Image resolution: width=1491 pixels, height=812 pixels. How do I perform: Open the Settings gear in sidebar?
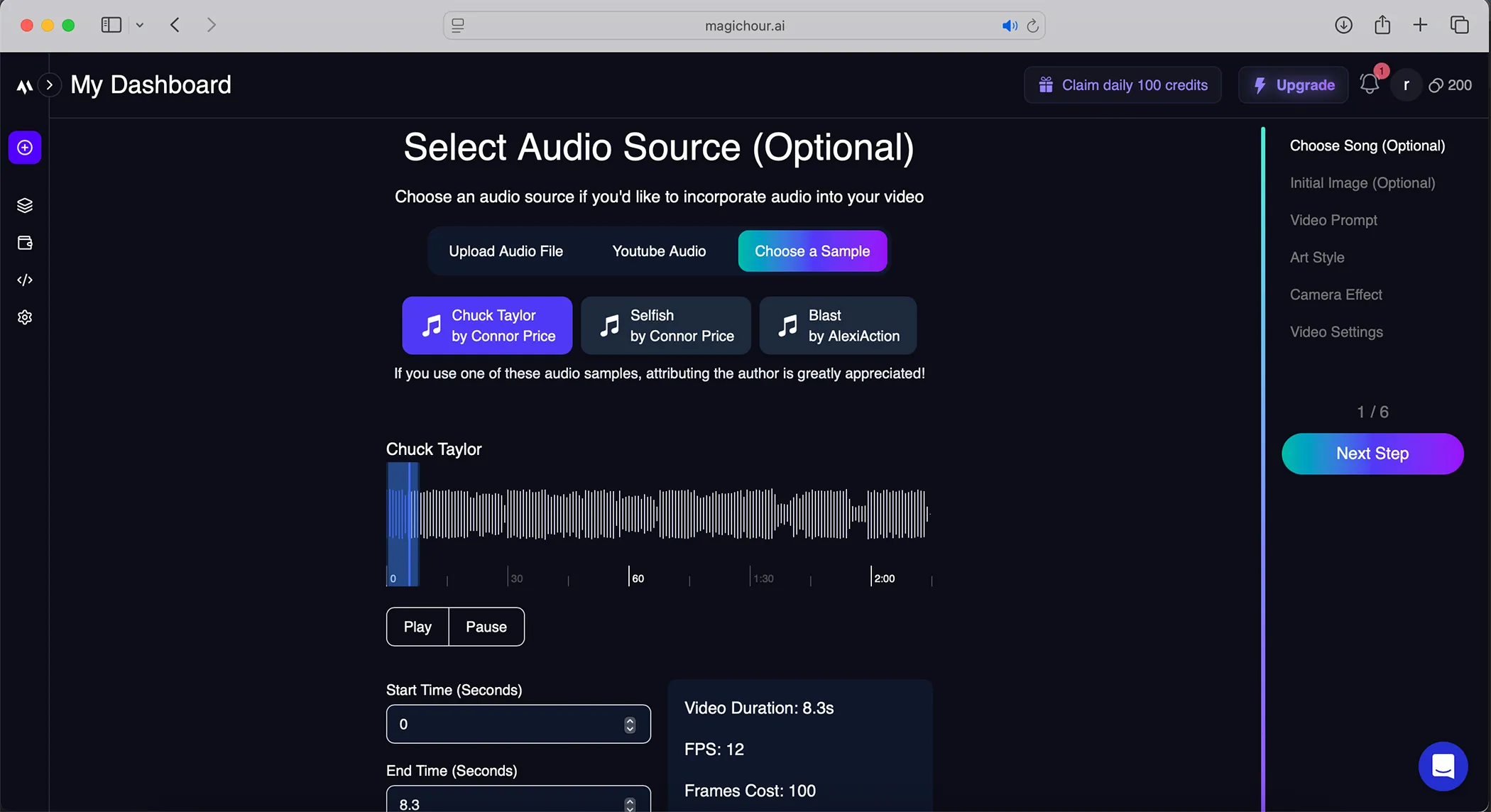click(23, 317)
